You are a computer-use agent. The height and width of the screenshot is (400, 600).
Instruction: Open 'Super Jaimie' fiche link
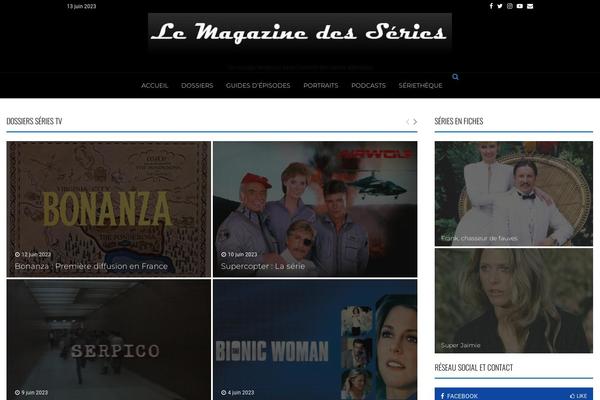point(460,345)
